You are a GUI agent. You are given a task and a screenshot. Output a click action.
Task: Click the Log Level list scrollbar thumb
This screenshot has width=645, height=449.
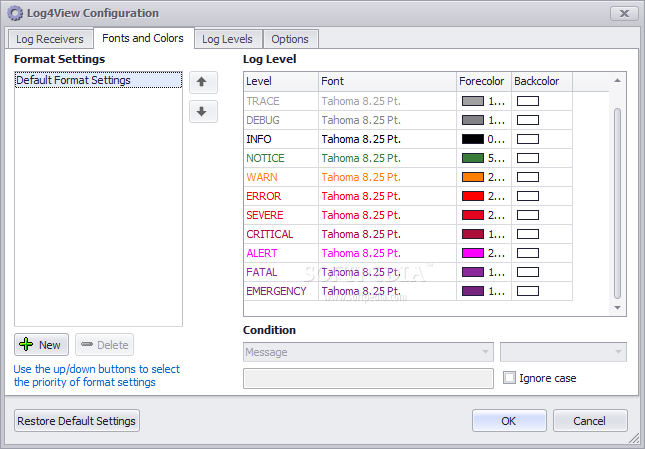(x=617, y=203)
